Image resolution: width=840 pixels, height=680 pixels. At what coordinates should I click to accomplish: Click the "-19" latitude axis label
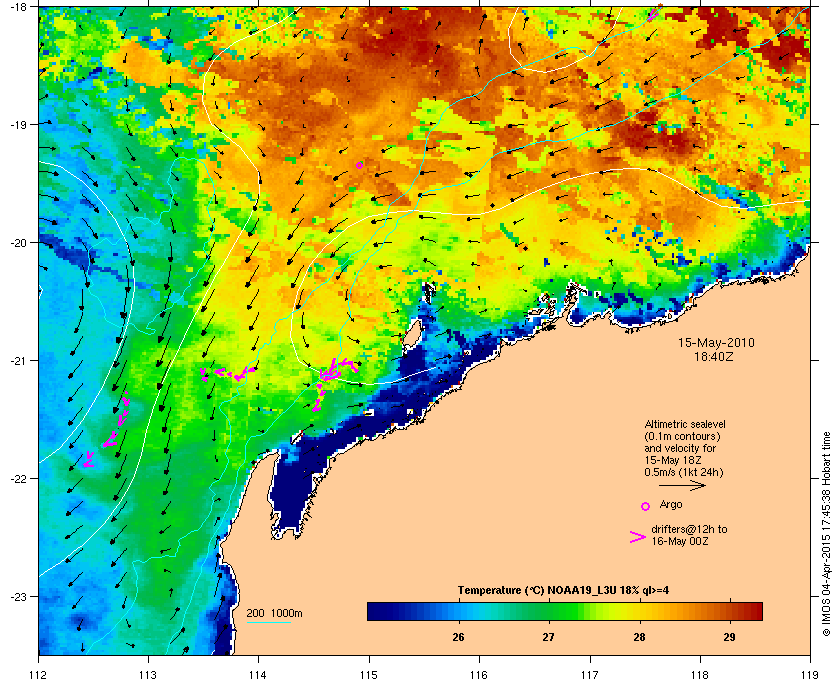(18, 124)
